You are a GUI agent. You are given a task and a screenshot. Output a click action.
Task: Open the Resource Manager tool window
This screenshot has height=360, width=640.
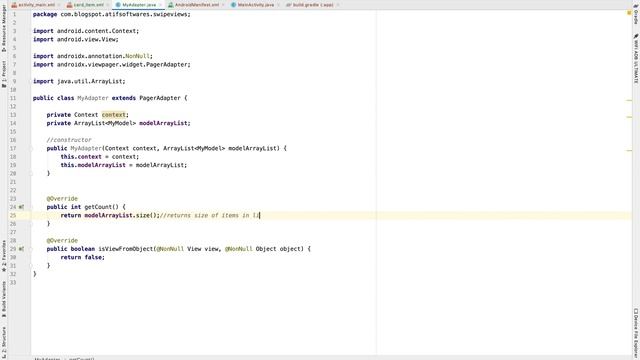tap(4, 28)
